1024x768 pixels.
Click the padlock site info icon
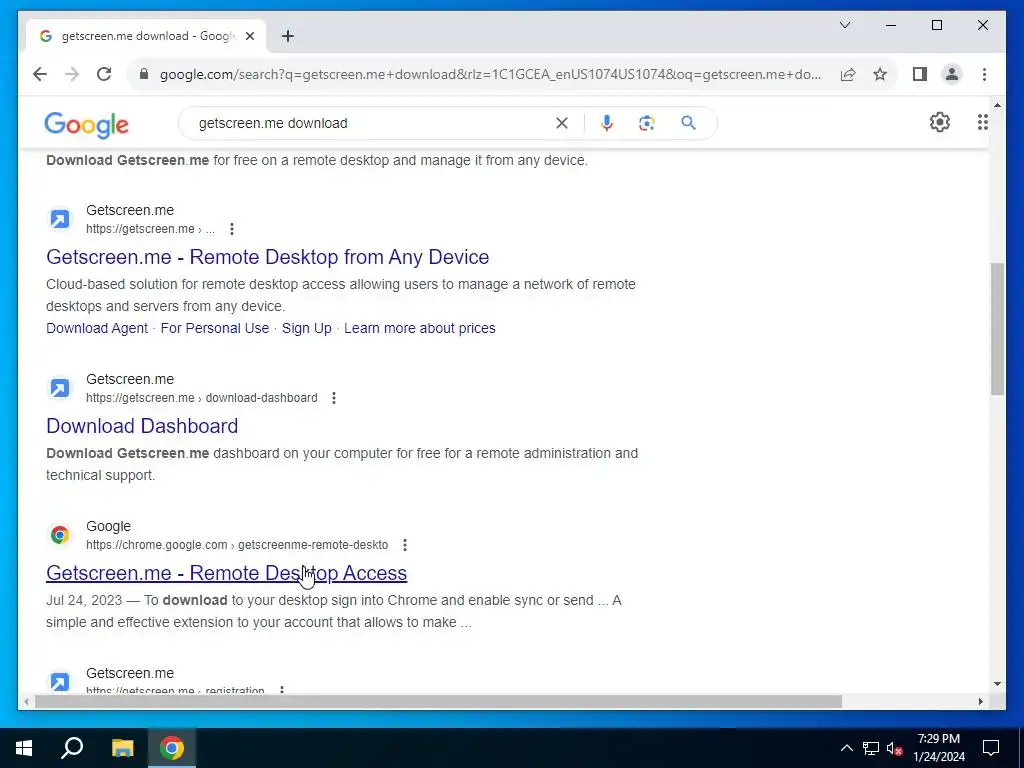tap(144, 74)
